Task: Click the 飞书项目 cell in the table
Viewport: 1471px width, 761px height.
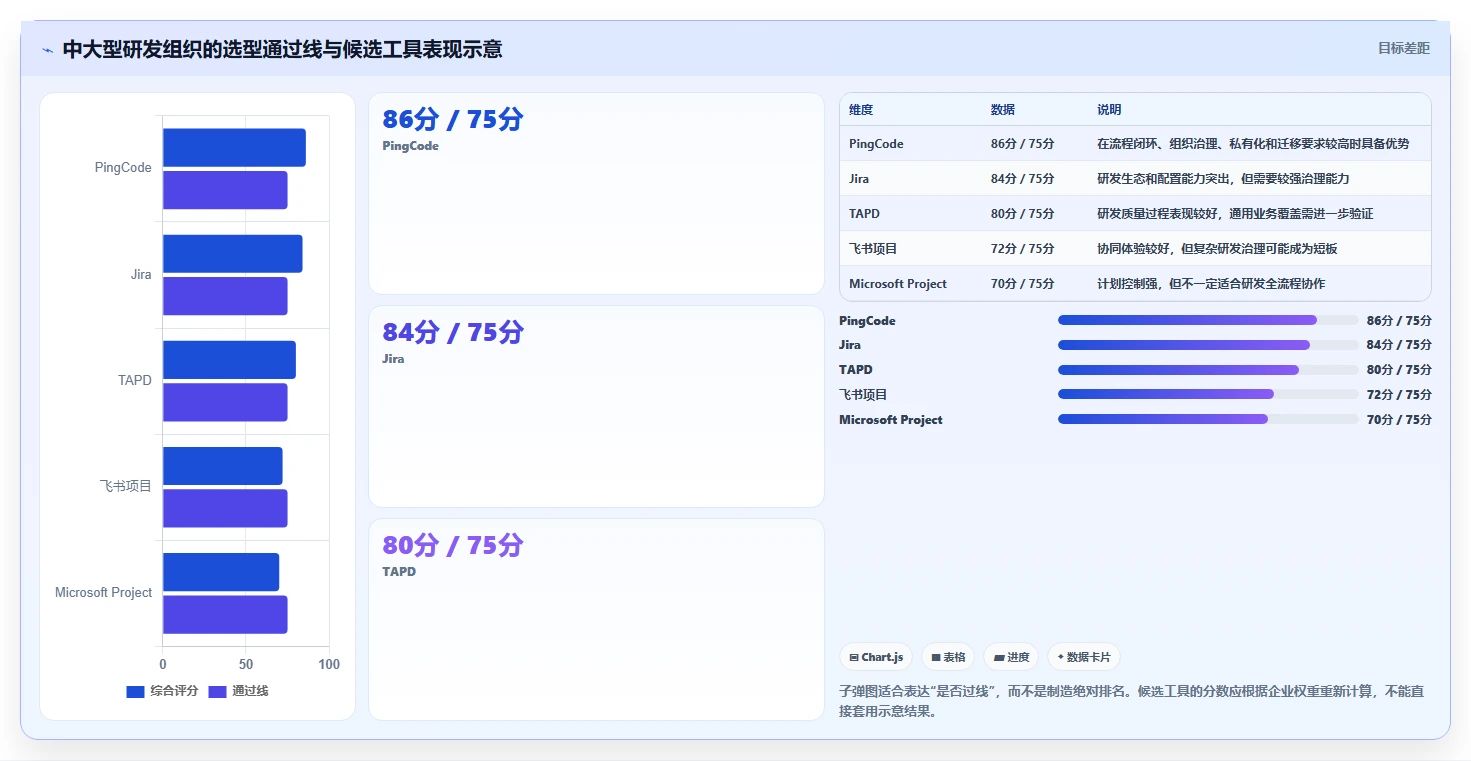Action: 873,249
